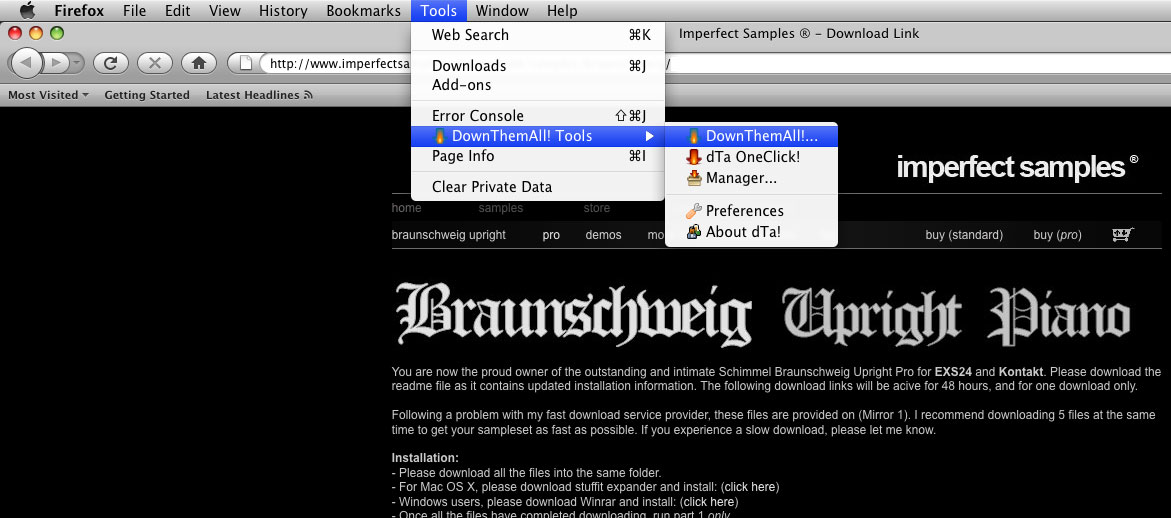Viewport: 1171px width, 518px height.
Task: Open About dTa!
Action: pos(751,231)
